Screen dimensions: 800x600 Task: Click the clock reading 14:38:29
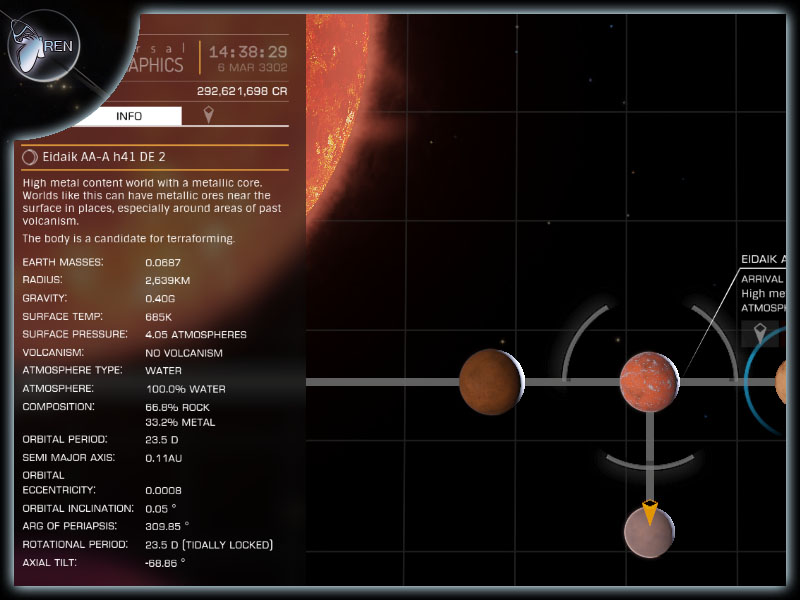(x=248, y=52)
